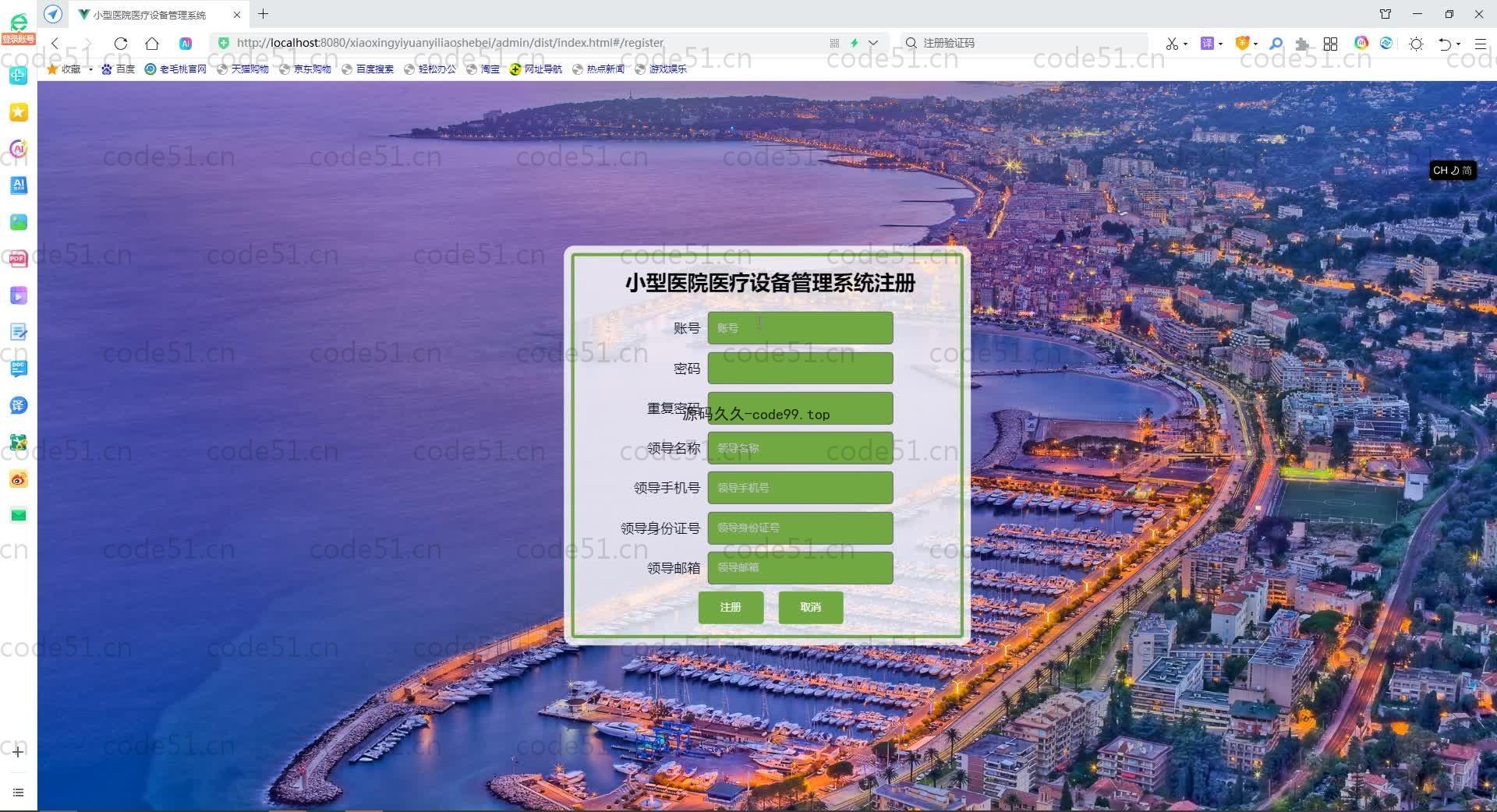Toggle the brightness sun mode icon
Image resolution: width=1497 pixels, height=812 pixels.
(x=1417, y=44)
